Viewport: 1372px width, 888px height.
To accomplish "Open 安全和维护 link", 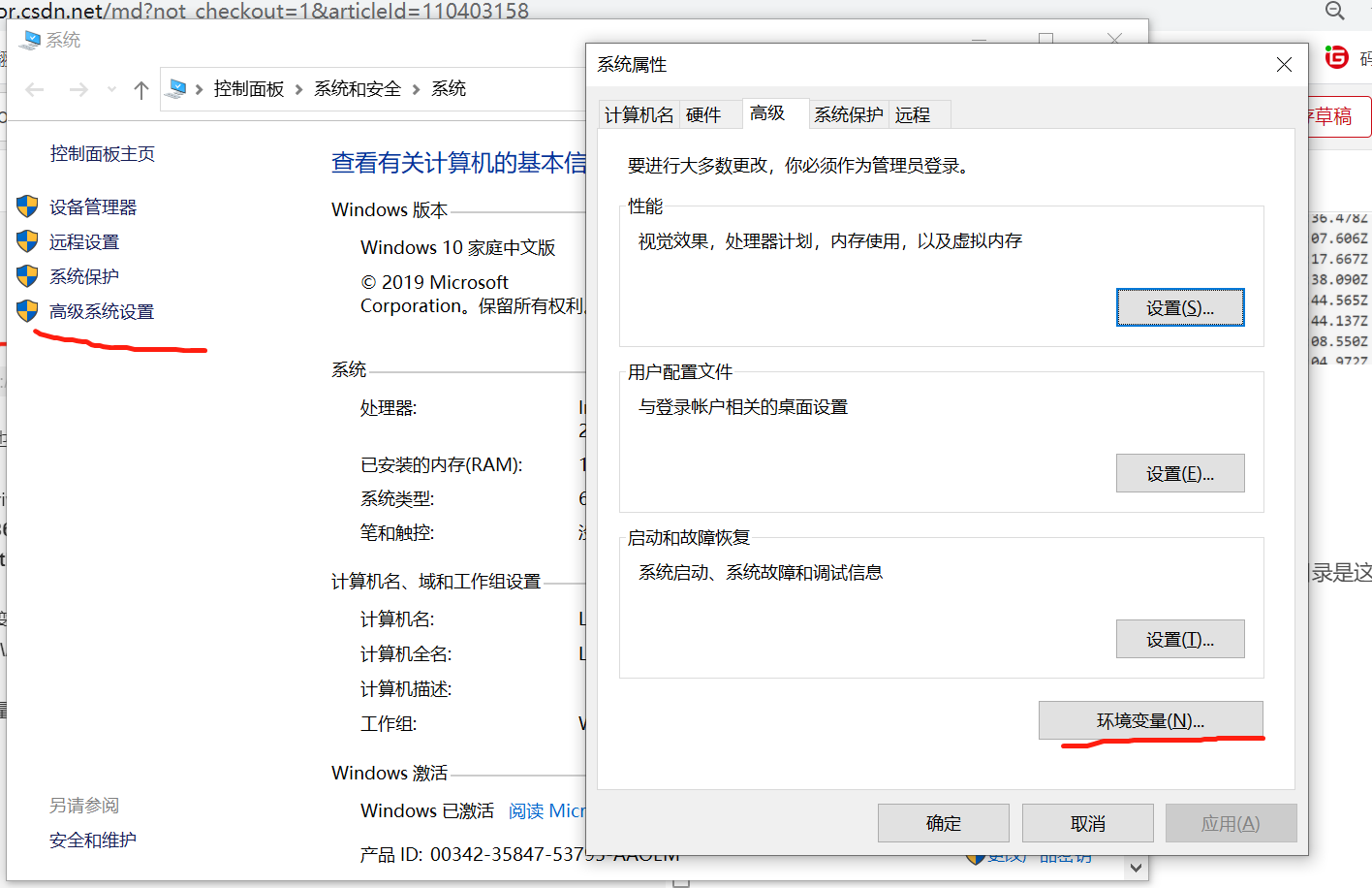I will (x=93, y=840).
